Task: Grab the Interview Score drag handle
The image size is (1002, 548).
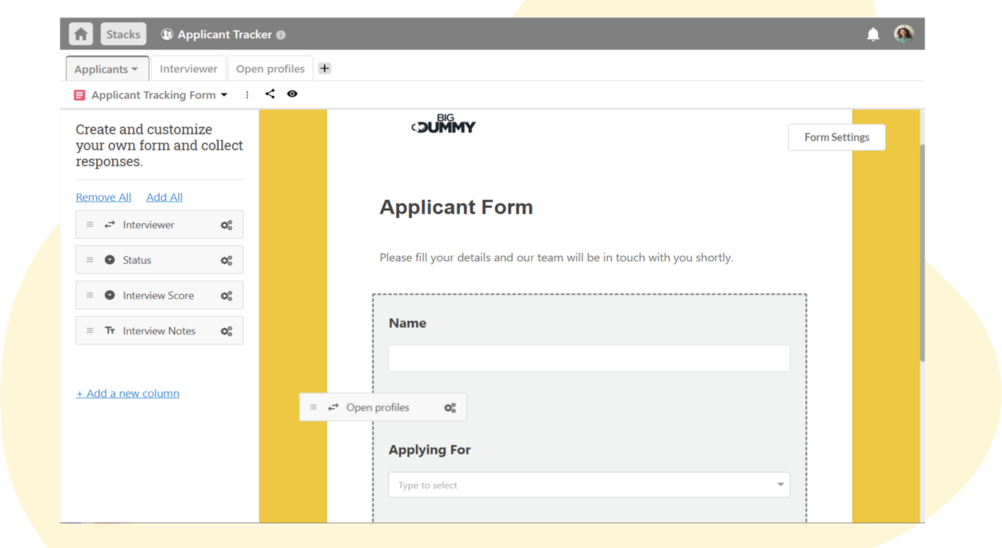Action: (90, 295)
